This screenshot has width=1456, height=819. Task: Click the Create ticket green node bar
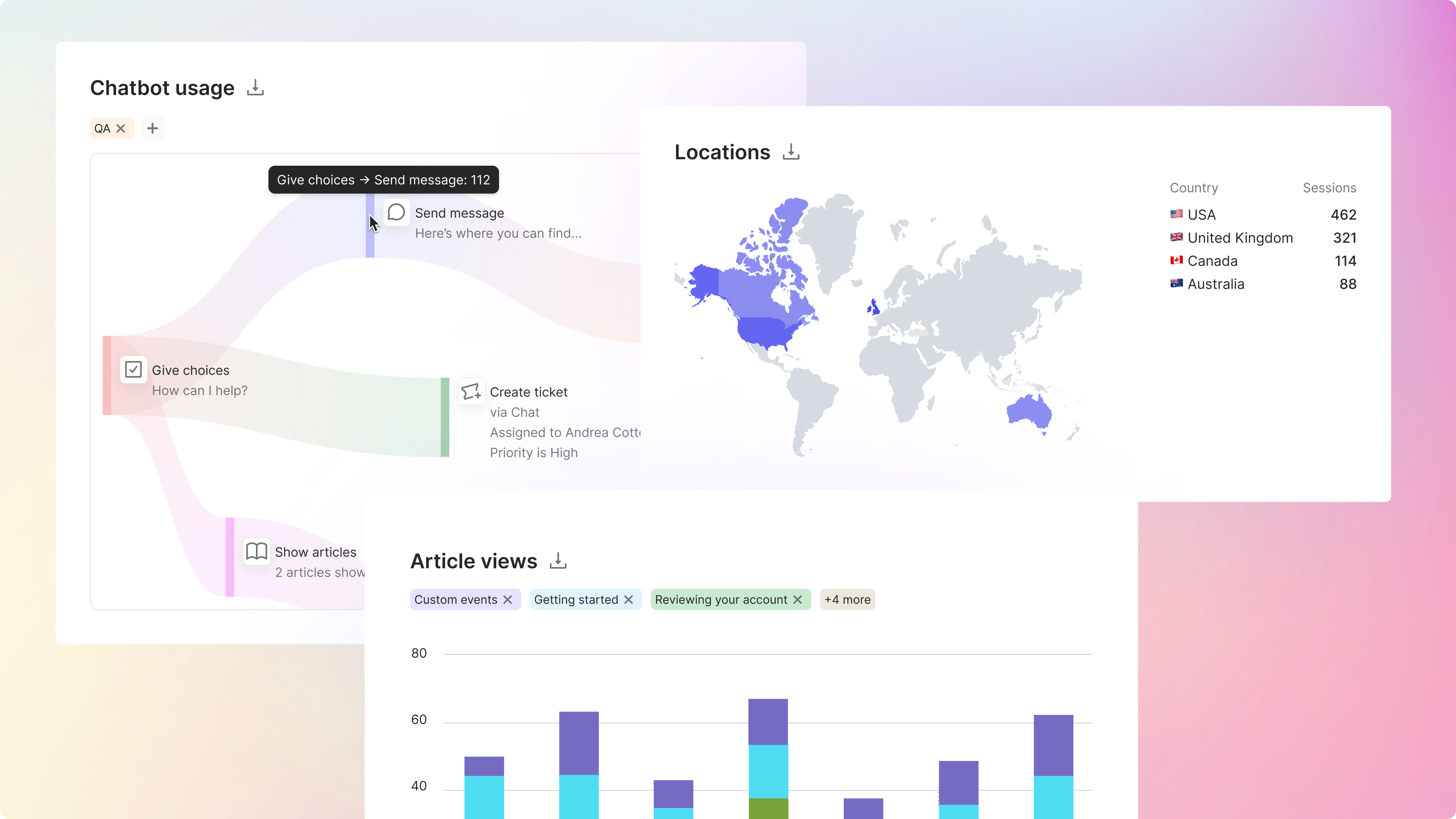(x=445, y=417)
